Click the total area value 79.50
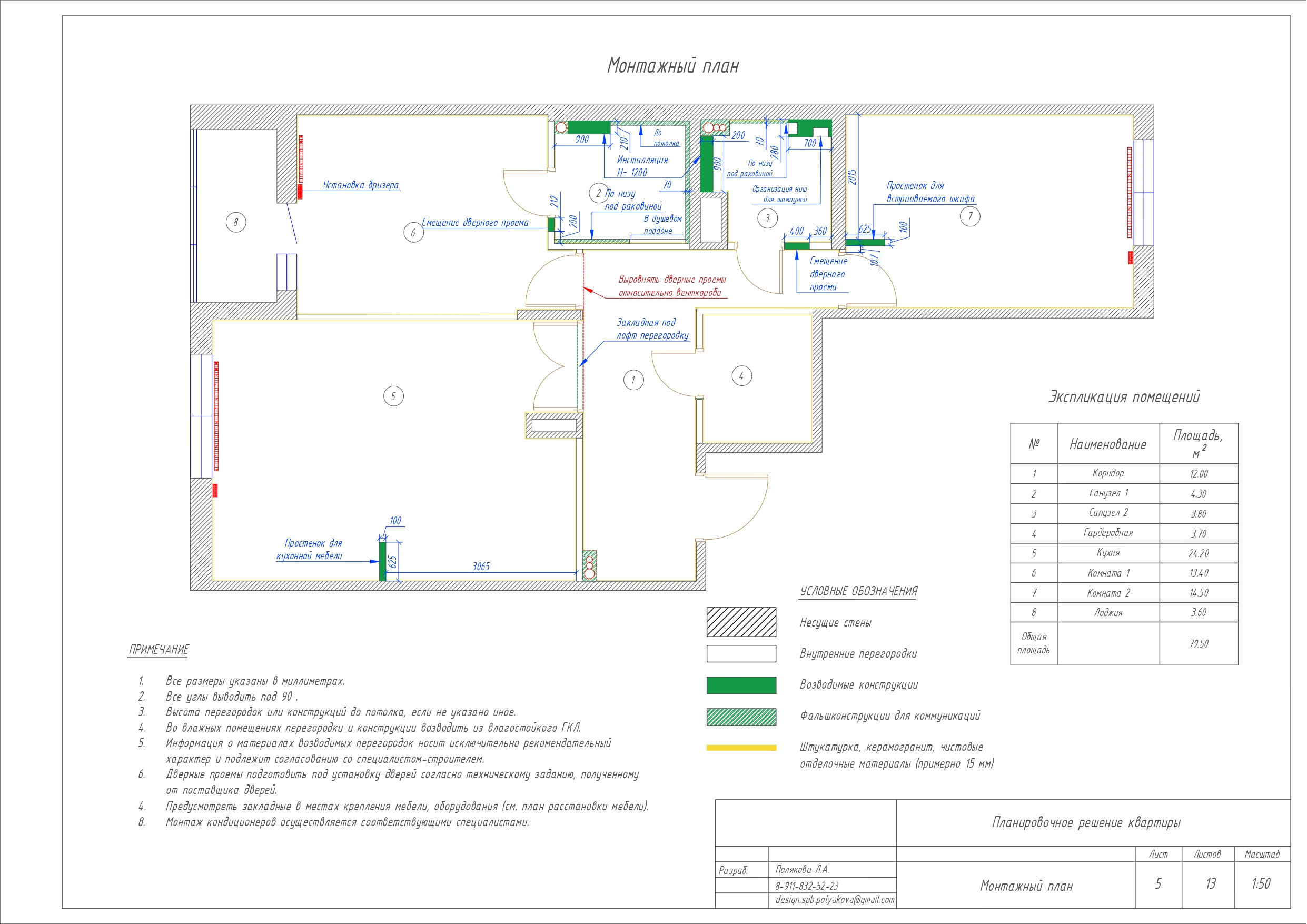This screenshot has height=924, width=1307. (1199, 644)
